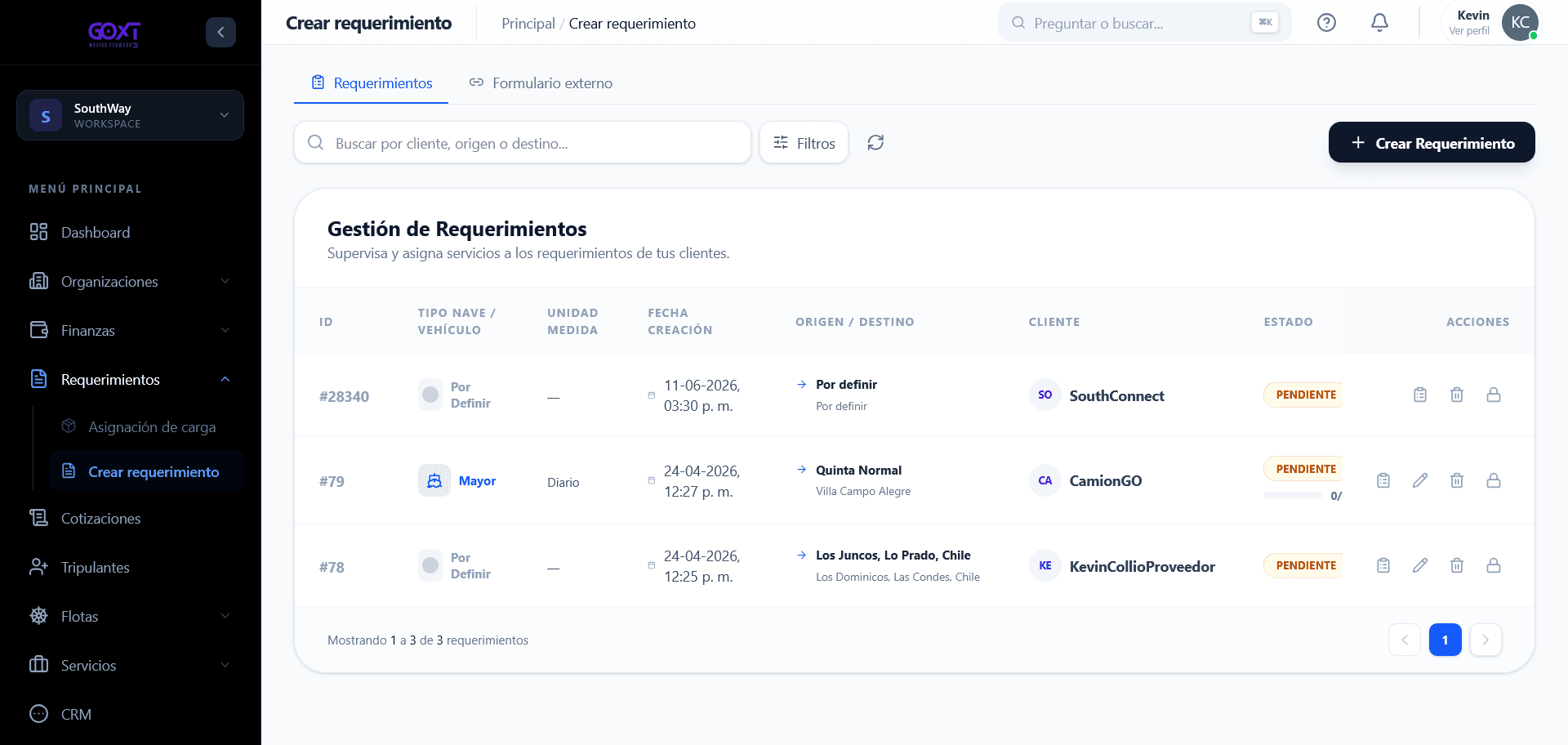Click the progress bar for requirement #79
The width and height of the screenshot is (1568, 745).
pos(1293,495)
